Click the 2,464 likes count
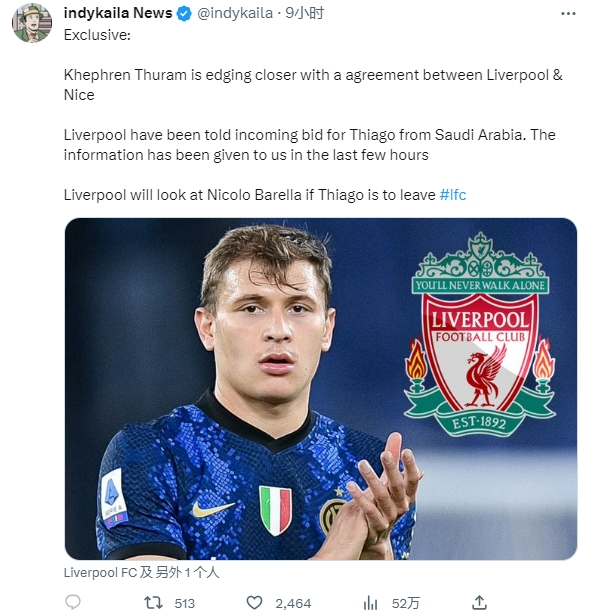Viewport: 594px width, 616px height. (293, 603)
